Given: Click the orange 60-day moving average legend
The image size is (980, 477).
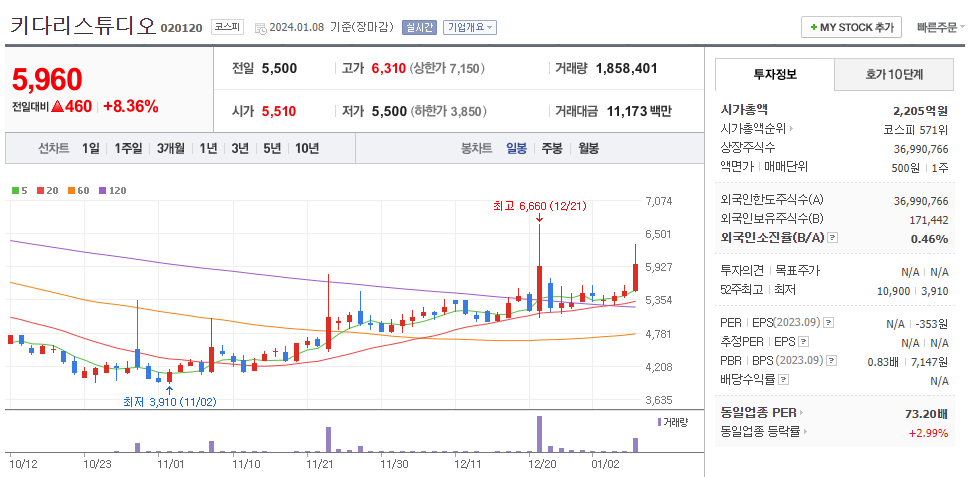Looking at the screenshot, I should (79, 191).
